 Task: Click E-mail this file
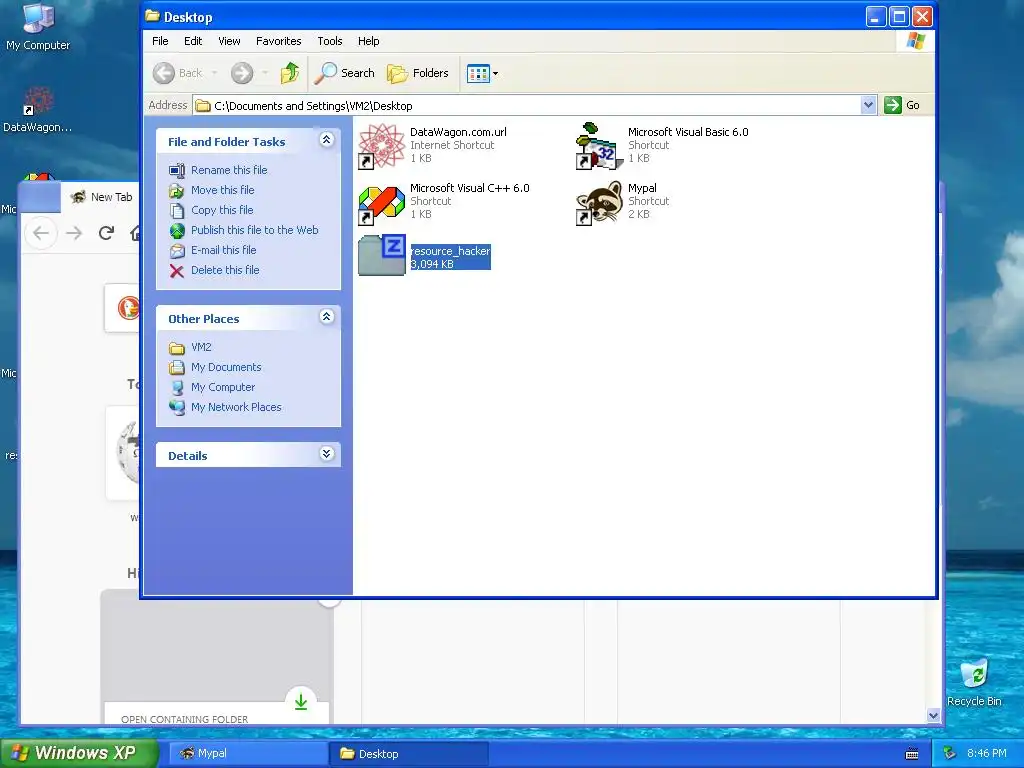point(223,250)
